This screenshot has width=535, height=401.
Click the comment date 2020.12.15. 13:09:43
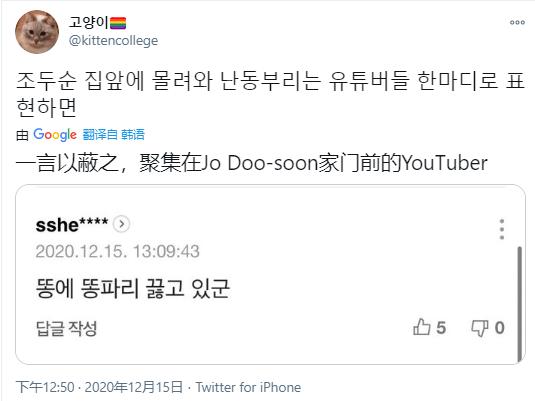pyautogui.click(x=117, y=252)
